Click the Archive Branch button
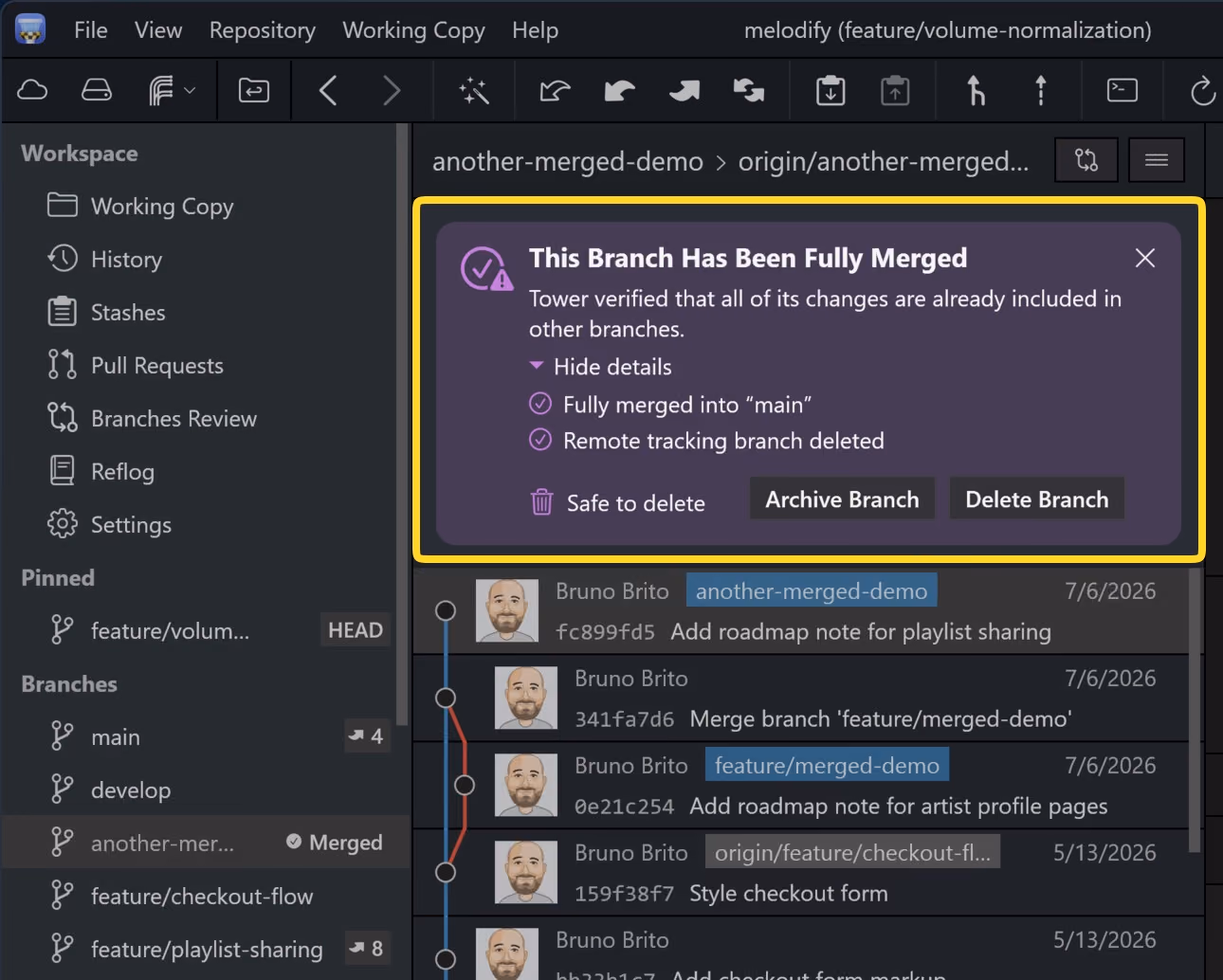This screenshot has height=980, width=1223. click(x=842, y=499)
